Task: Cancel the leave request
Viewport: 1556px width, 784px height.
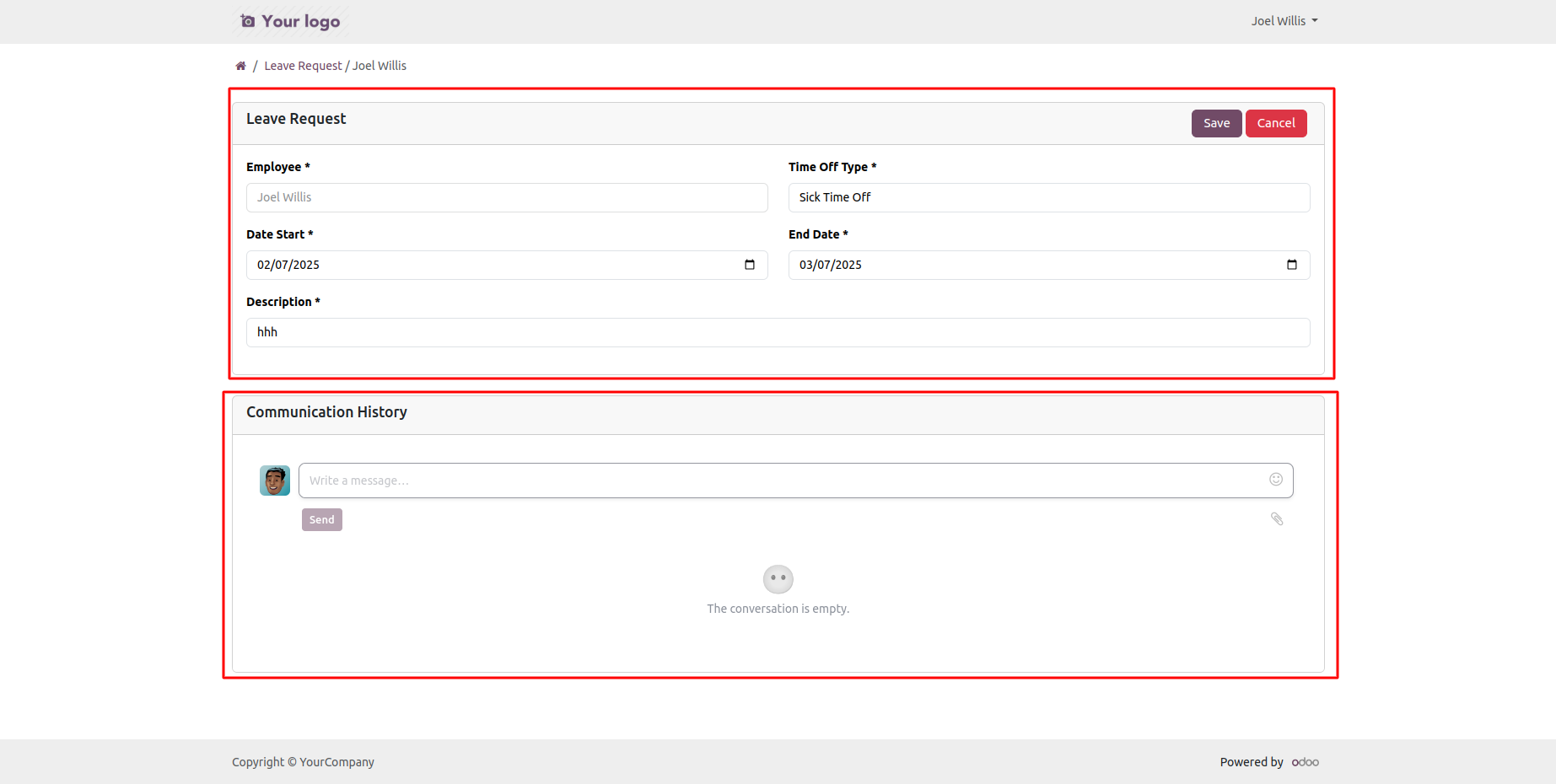Action: 1275,123
